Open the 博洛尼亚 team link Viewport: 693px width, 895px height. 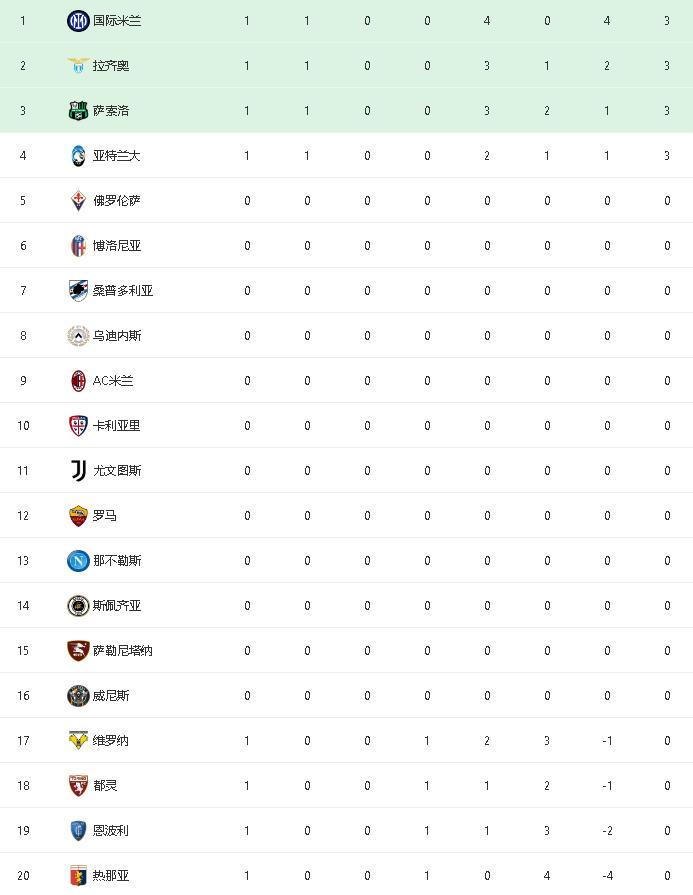click(117, 246)
